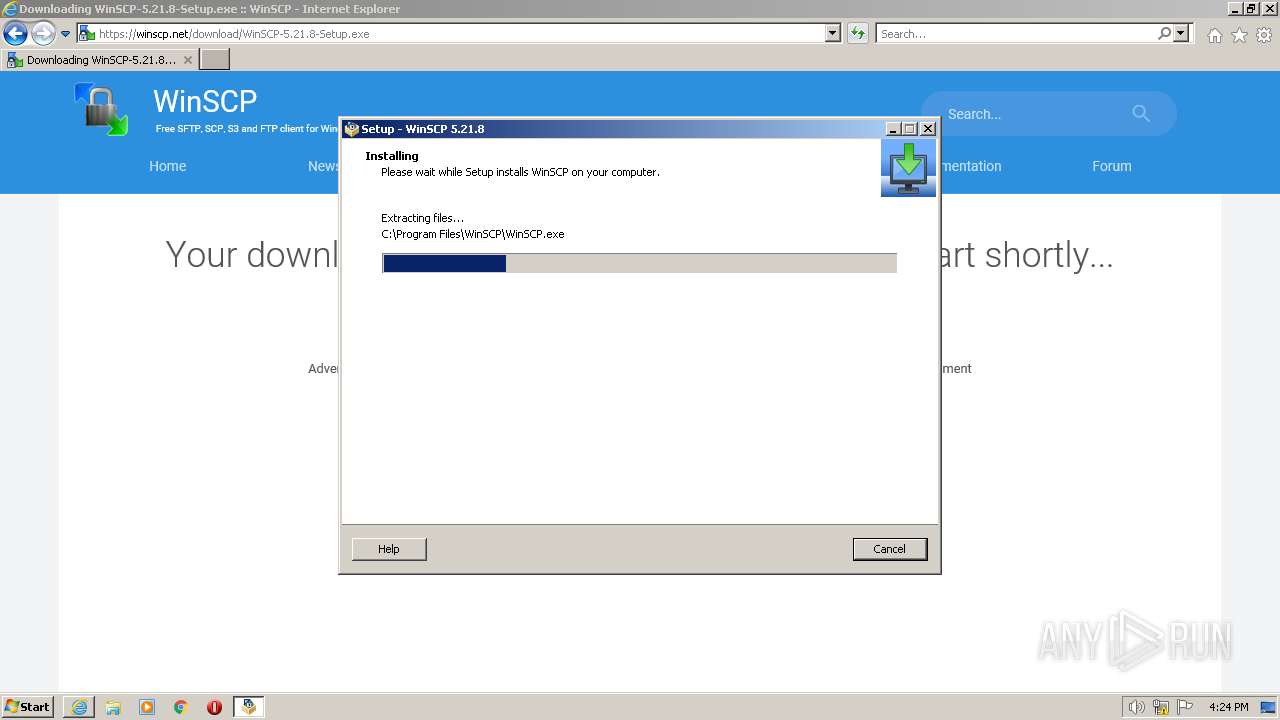Click the winscp.net address bar URL

(234, 34)
